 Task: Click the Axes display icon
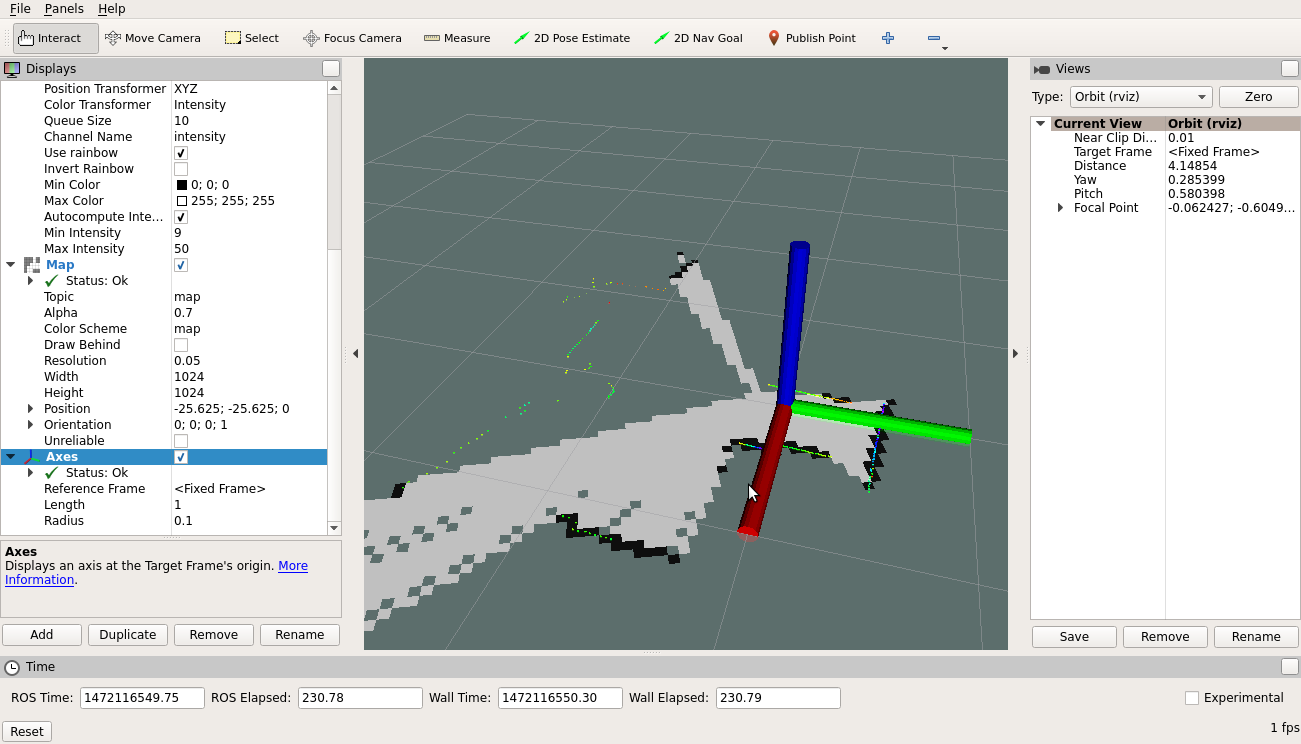coord(32,457)
